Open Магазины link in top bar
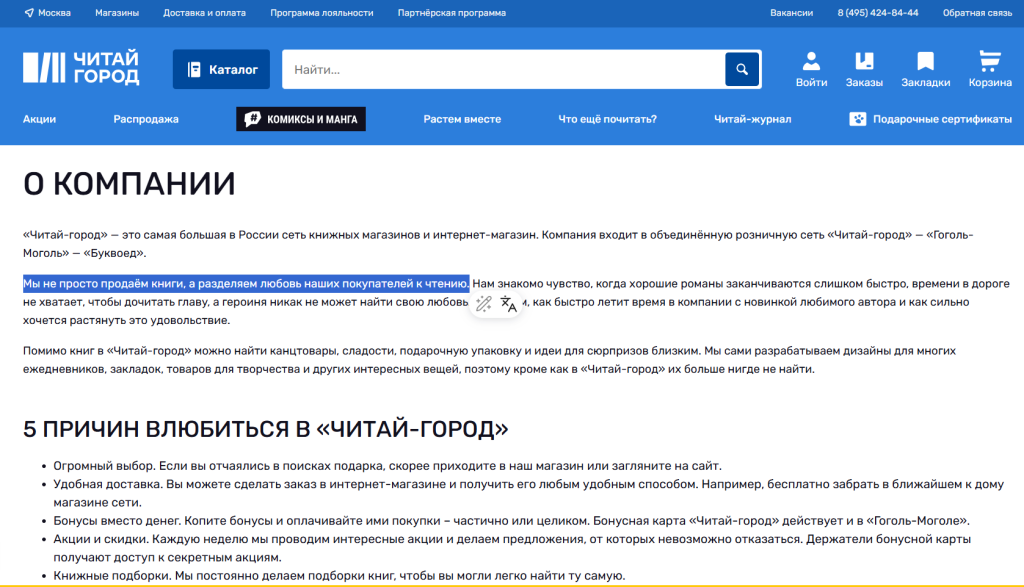1024x587 pixels. pos(117,13)
